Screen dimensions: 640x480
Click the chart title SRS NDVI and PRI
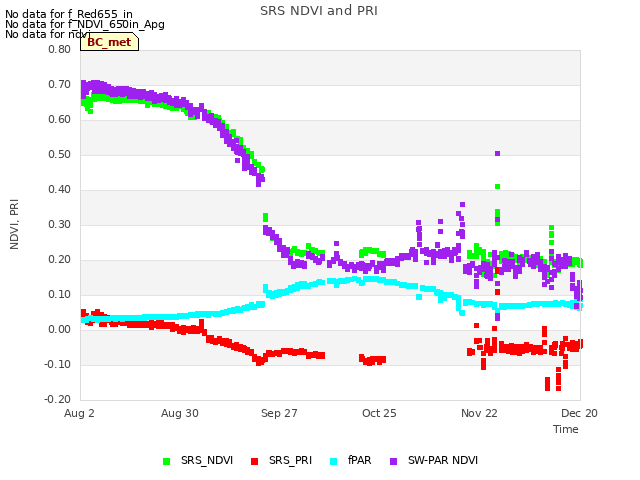point(319,11)
